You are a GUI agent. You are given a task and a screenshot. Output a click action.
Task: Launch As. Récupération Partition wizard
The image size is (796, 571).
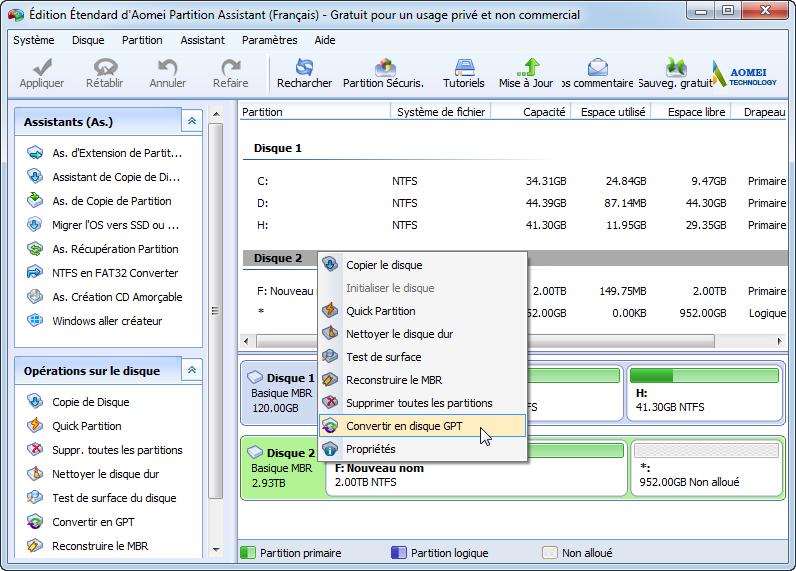click(103, 249)
